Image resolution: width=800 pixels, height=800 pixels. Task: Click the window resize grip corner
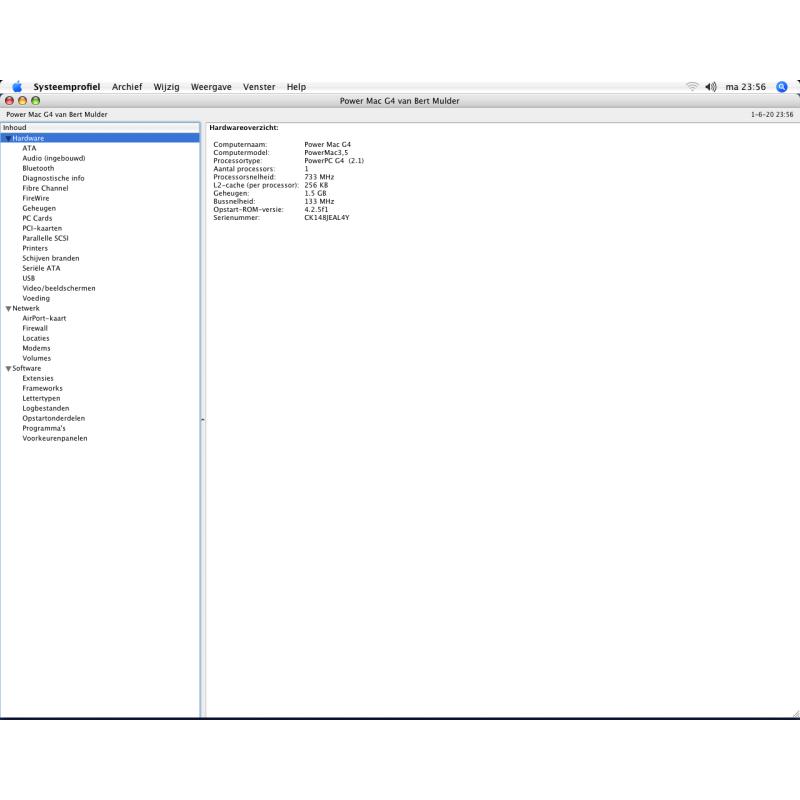[796, 714]
